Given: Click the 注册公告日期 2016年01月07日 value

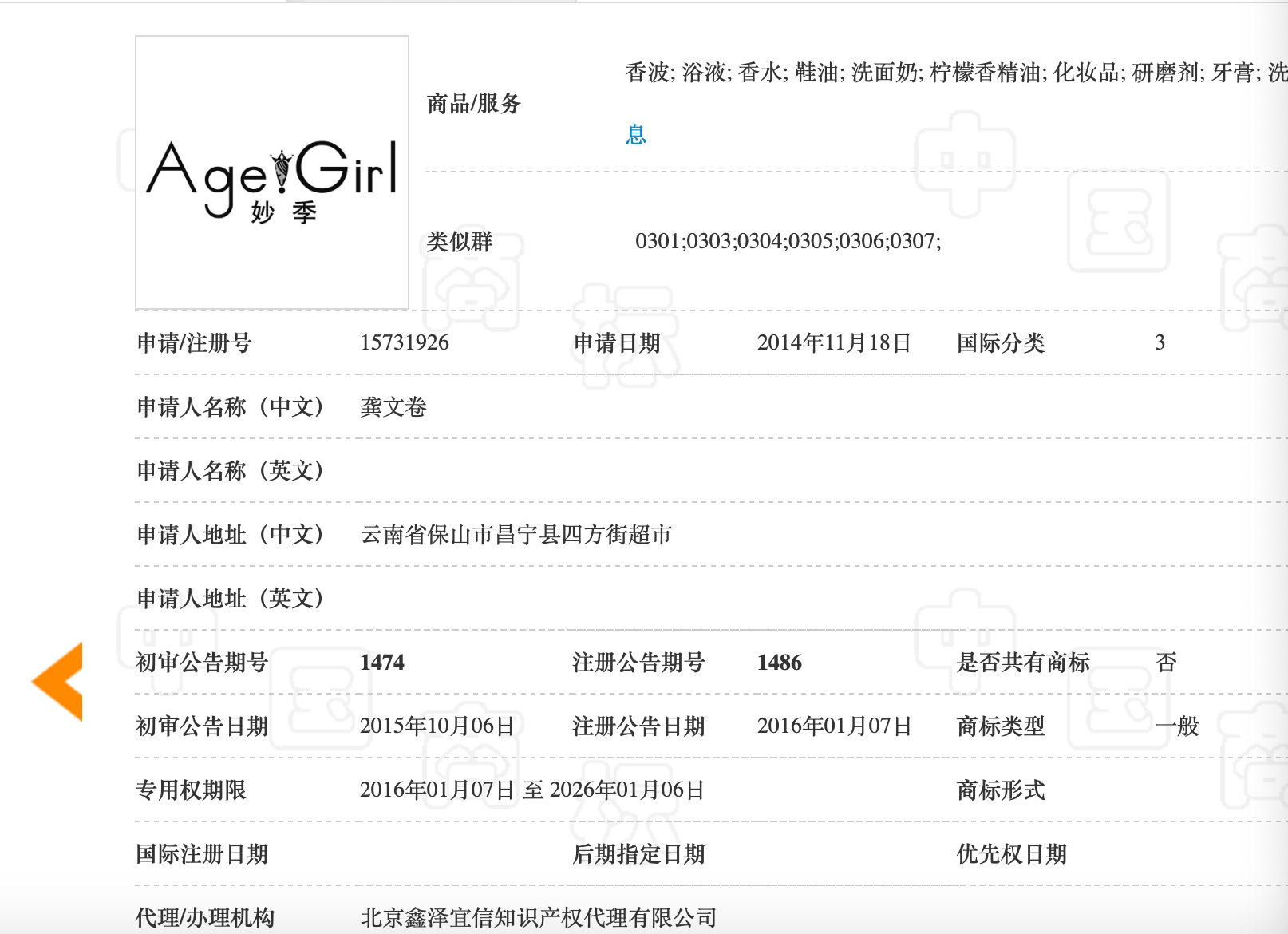Looking at the screenshot, I should [835, 726].
